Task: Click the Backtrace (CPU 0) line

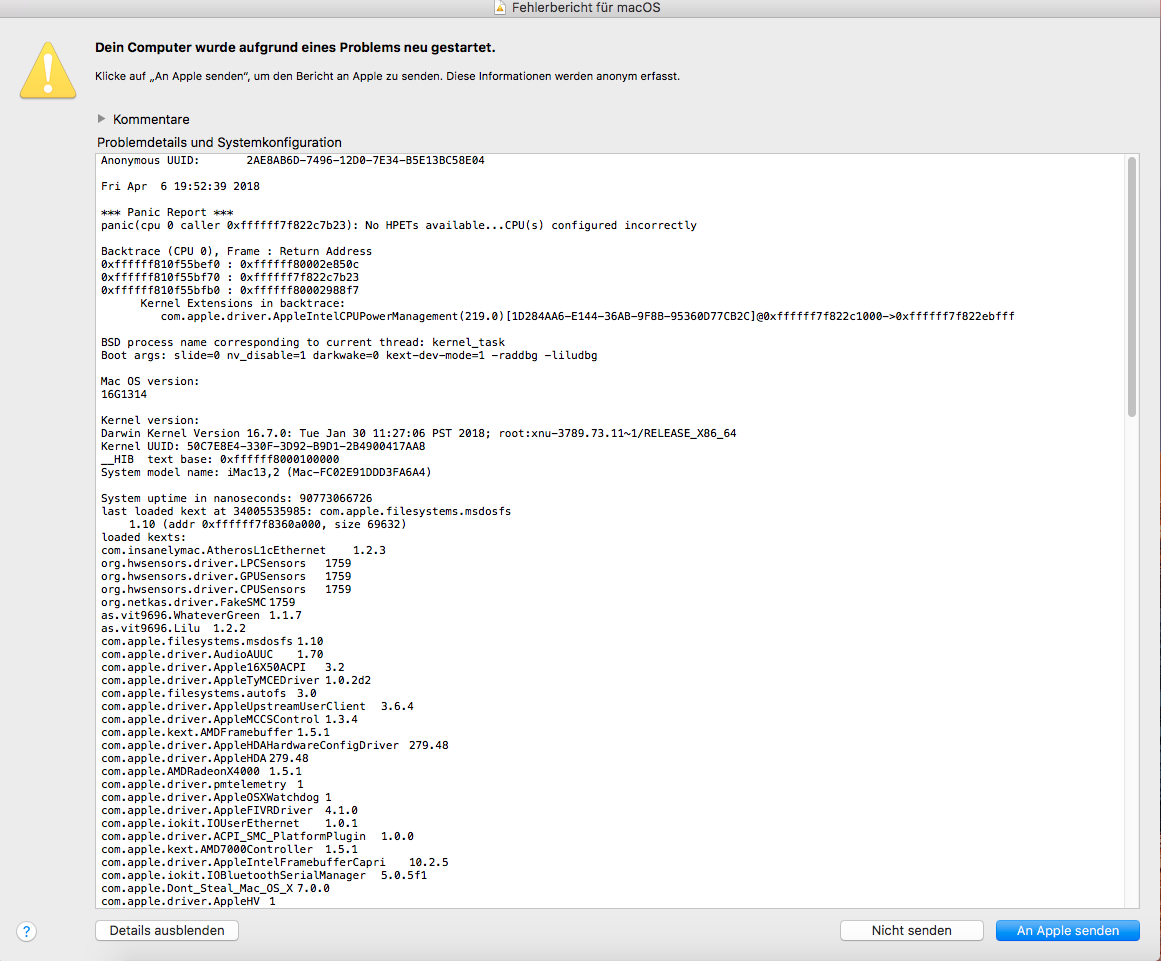Action: (236, 251)
